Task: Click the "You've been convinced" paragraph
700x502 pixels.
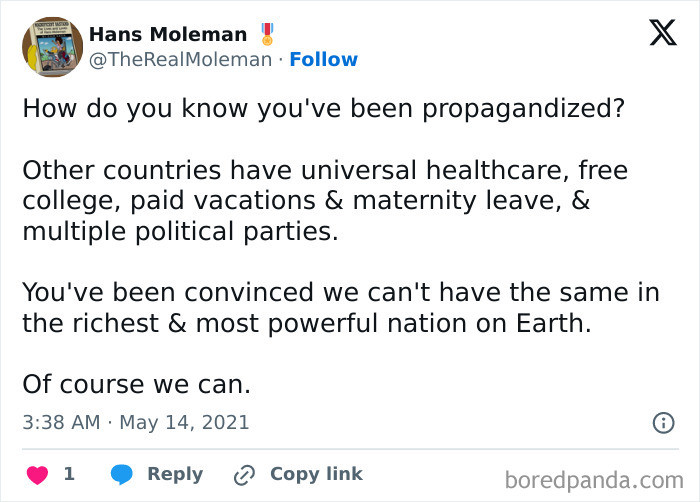Action: pos(341,308)
